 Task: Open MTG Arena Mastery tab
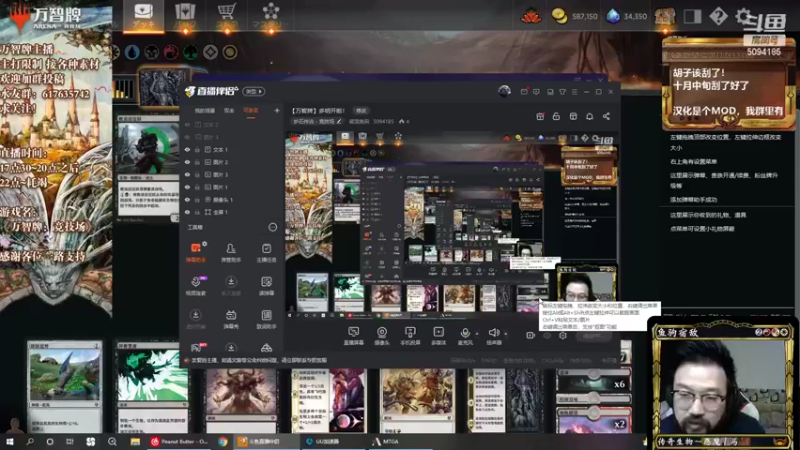click(x=271, y=16)
